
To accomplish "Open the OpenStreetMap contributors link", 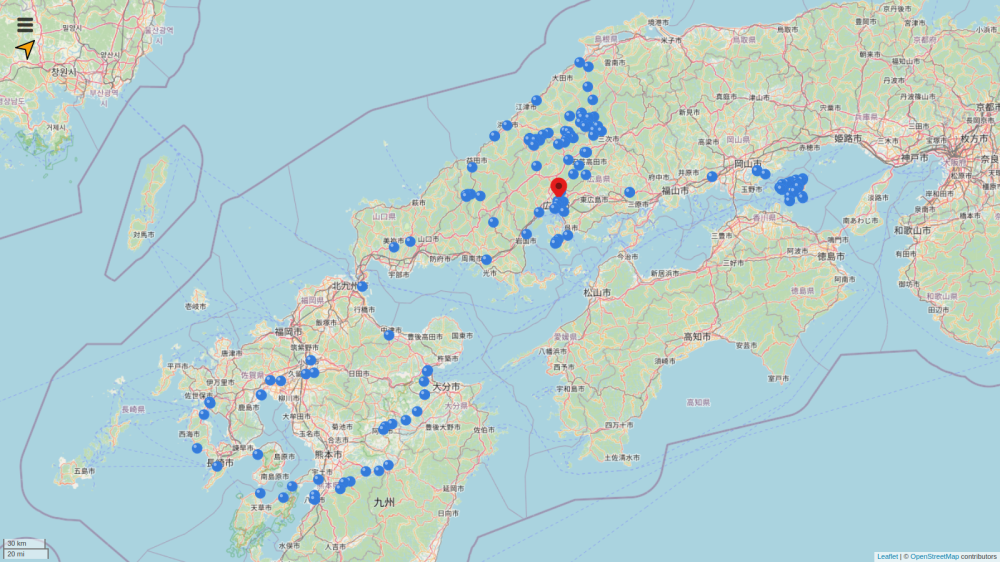I will click(x=934, y=556).
